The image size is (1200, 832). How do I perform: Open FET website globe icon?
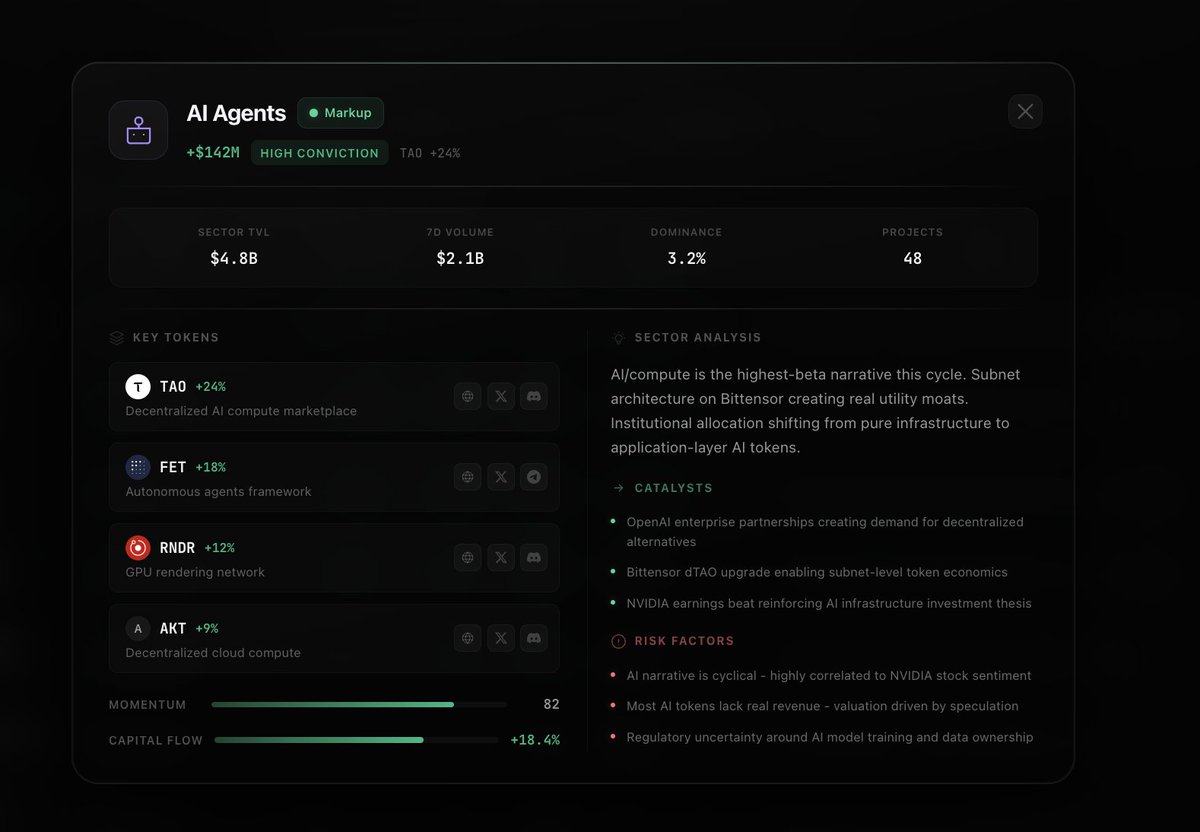(x=468, y=477)
